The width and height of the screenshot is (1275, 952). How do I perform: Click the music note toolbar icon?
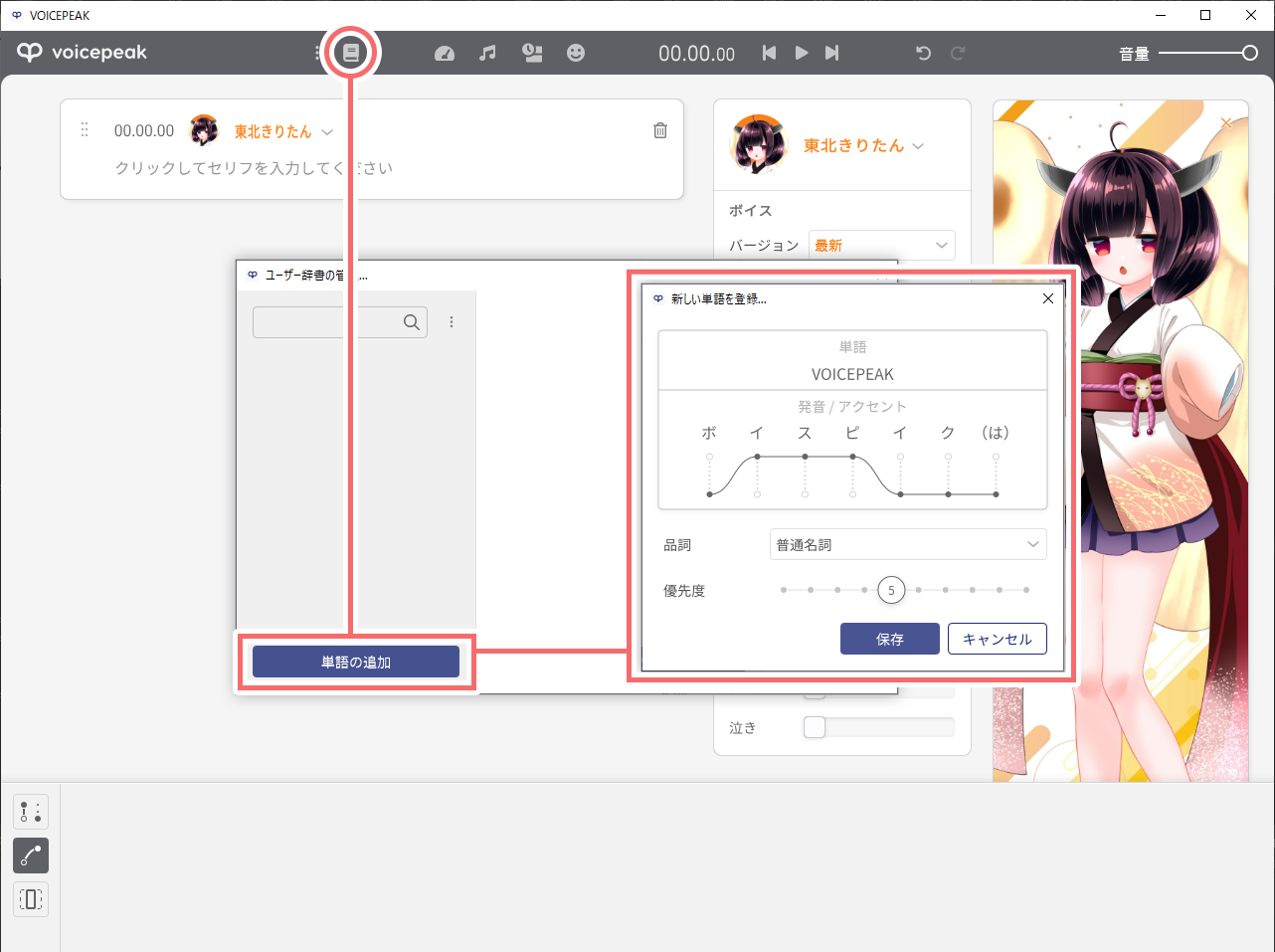487,53
